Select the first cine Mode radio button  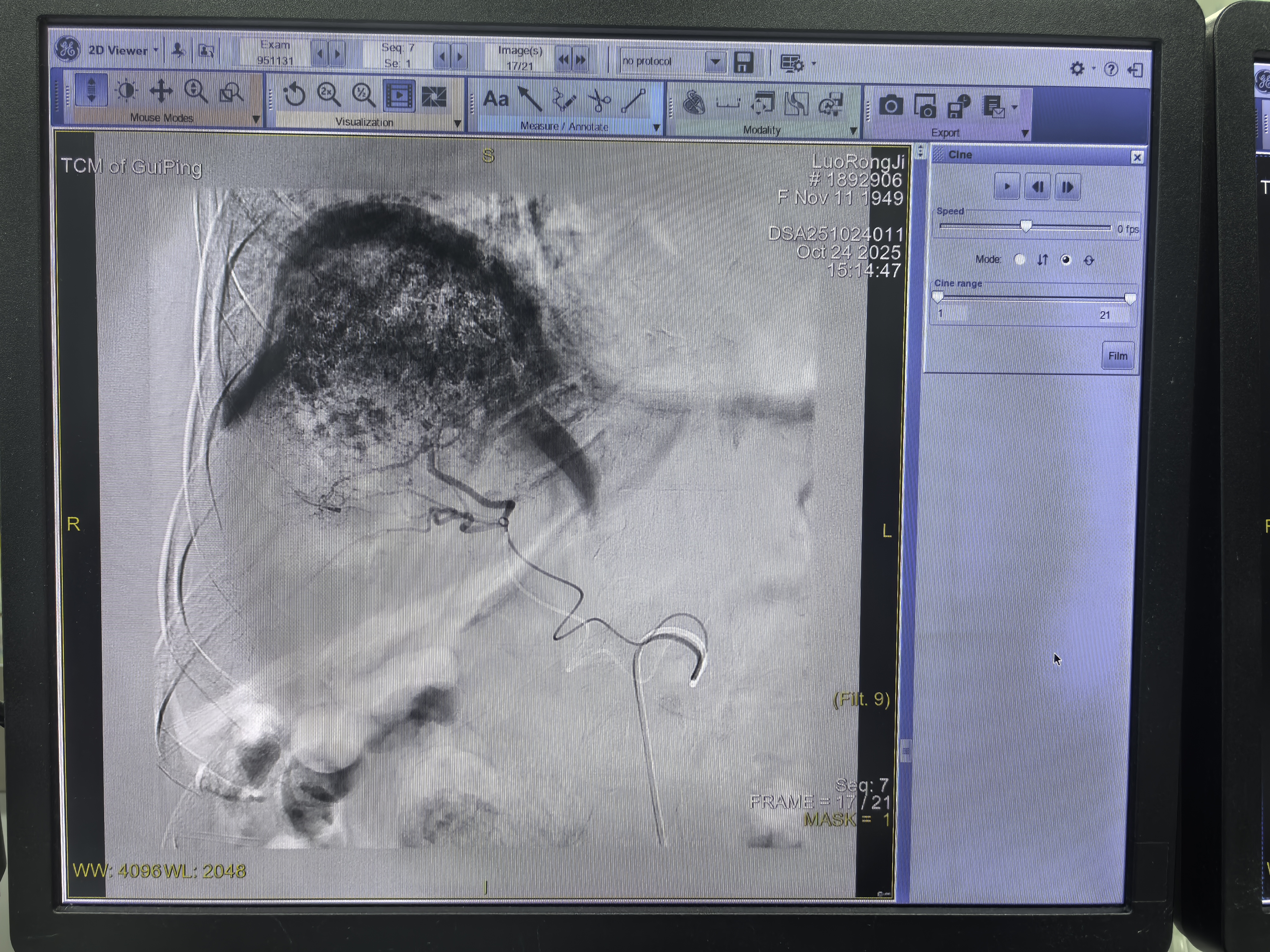1020,259
